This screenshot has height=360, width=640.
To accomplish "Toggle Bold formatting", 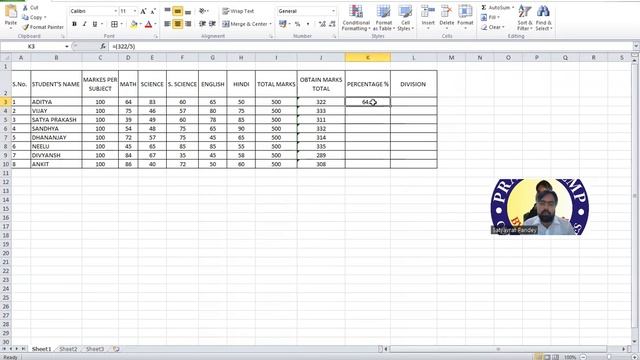I will coord(74,24).
